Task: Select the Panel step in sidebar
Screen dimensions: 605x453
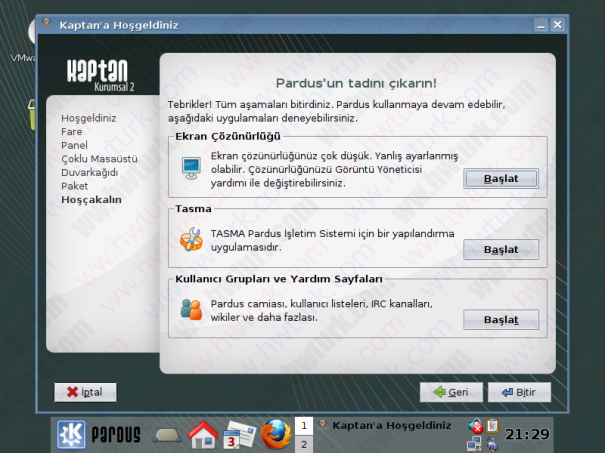Action: [74, 145]
